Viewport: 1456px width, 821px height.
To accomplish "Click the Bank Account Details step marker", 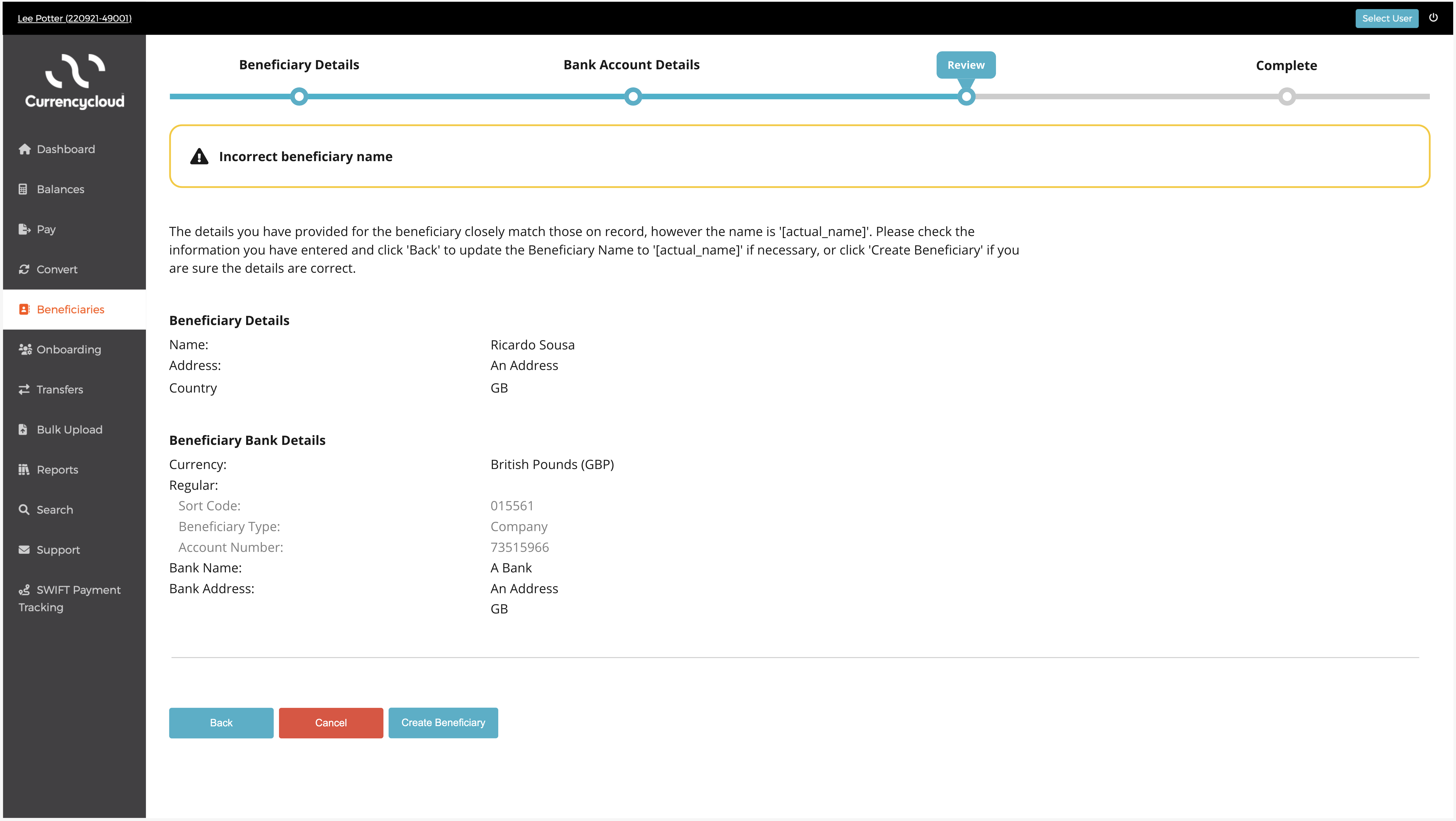I will 633,97.
